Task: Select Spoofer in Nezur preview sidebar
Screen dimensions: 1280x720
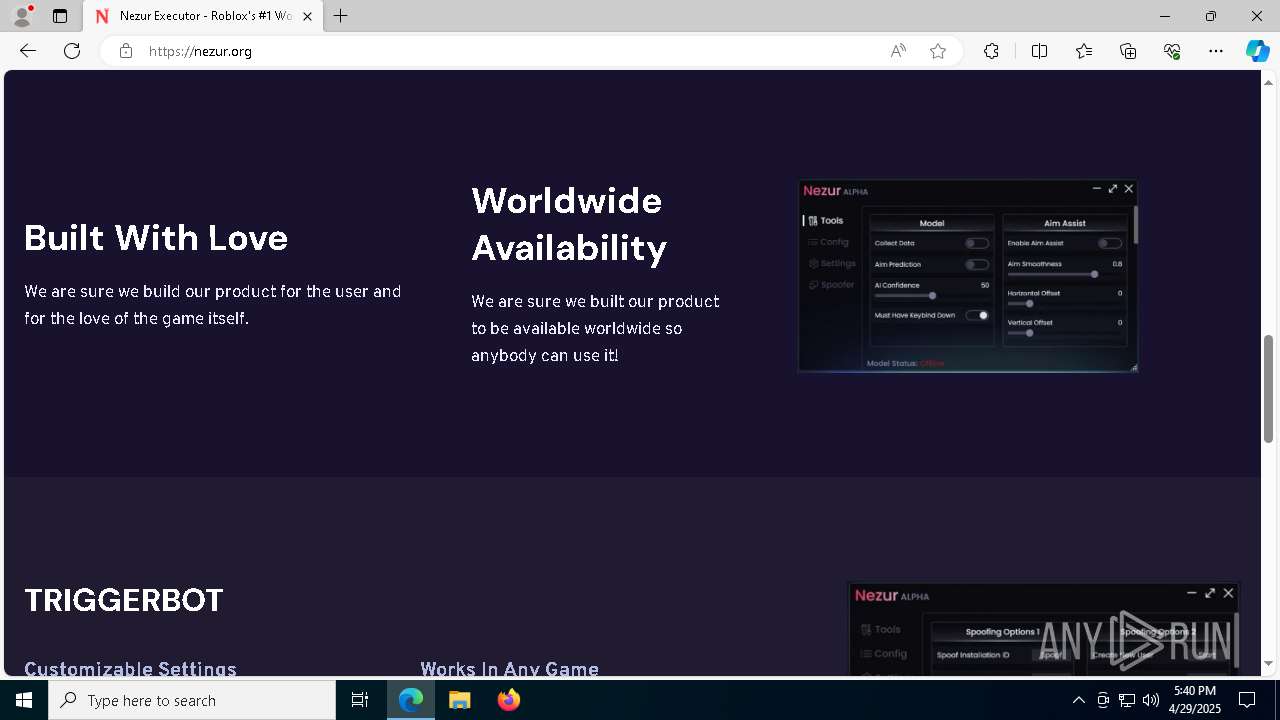Action: click(831, 285)
